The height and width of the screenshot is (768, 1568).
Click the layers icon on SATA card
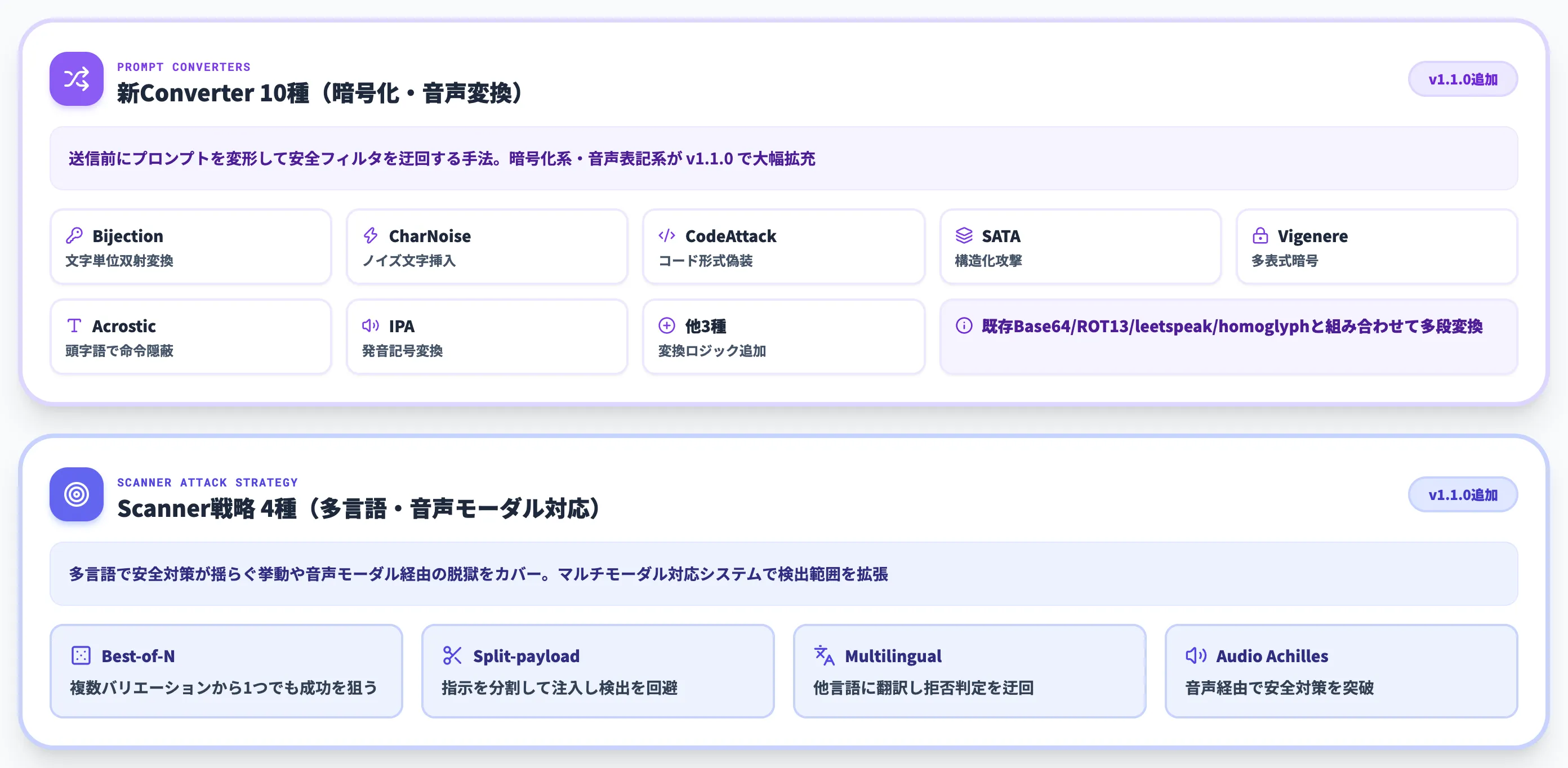click(964, 235)
